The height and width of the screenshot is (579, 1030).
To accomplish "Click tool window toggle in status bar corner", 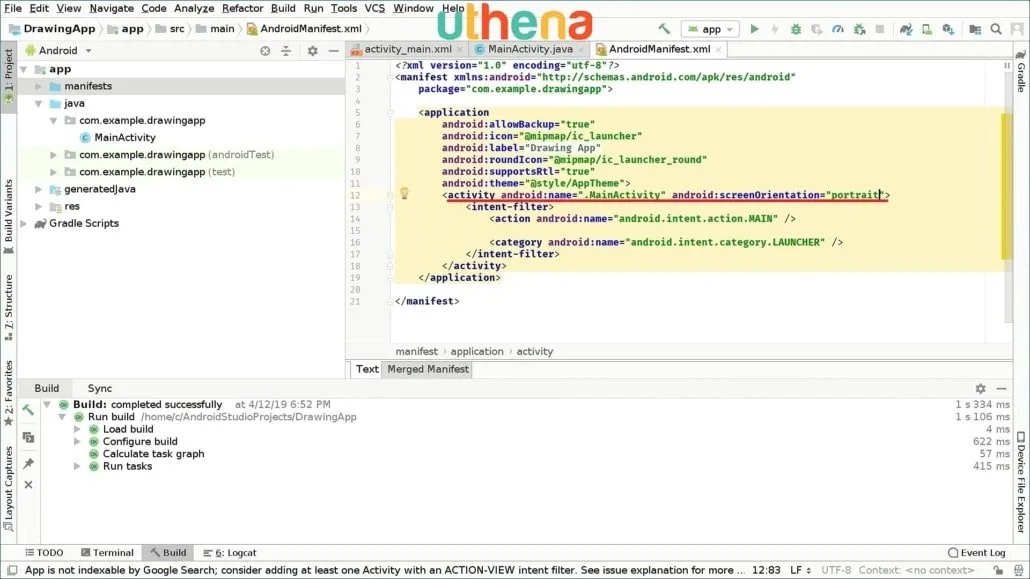I will (12, 570).
